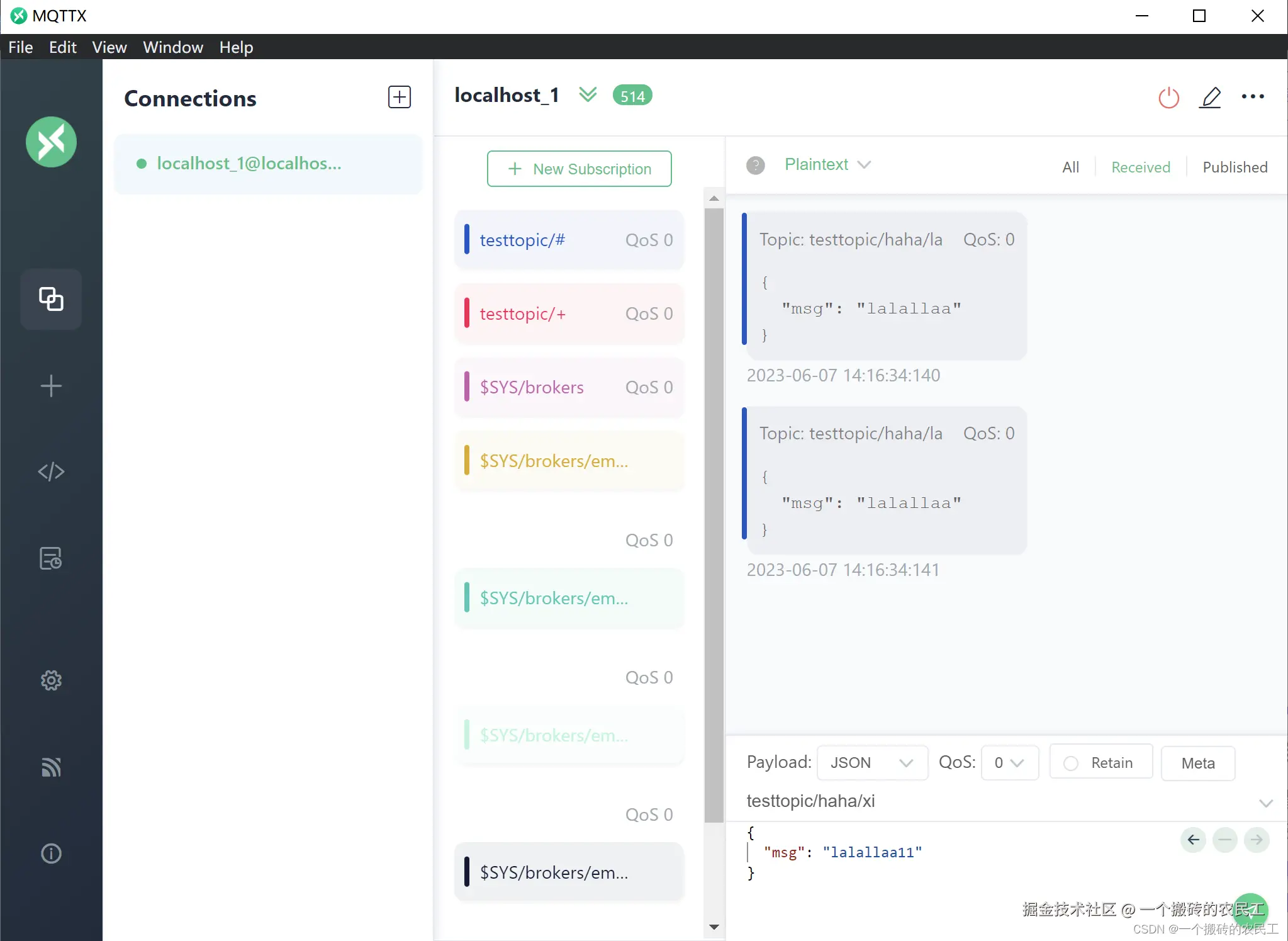This screenshot has width=1288, height=941.
Task: Click the disconnect power icon
Action: 1168,98
